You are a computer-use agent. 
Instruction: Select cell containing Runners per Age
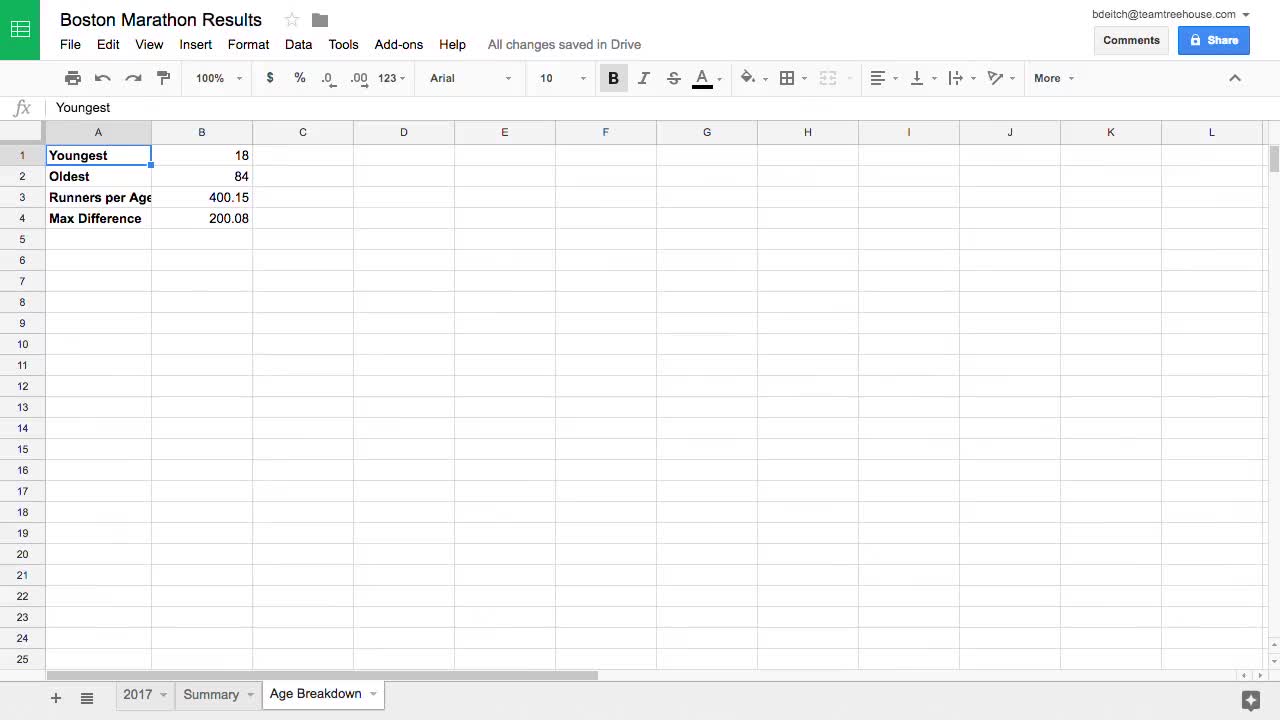98,197
